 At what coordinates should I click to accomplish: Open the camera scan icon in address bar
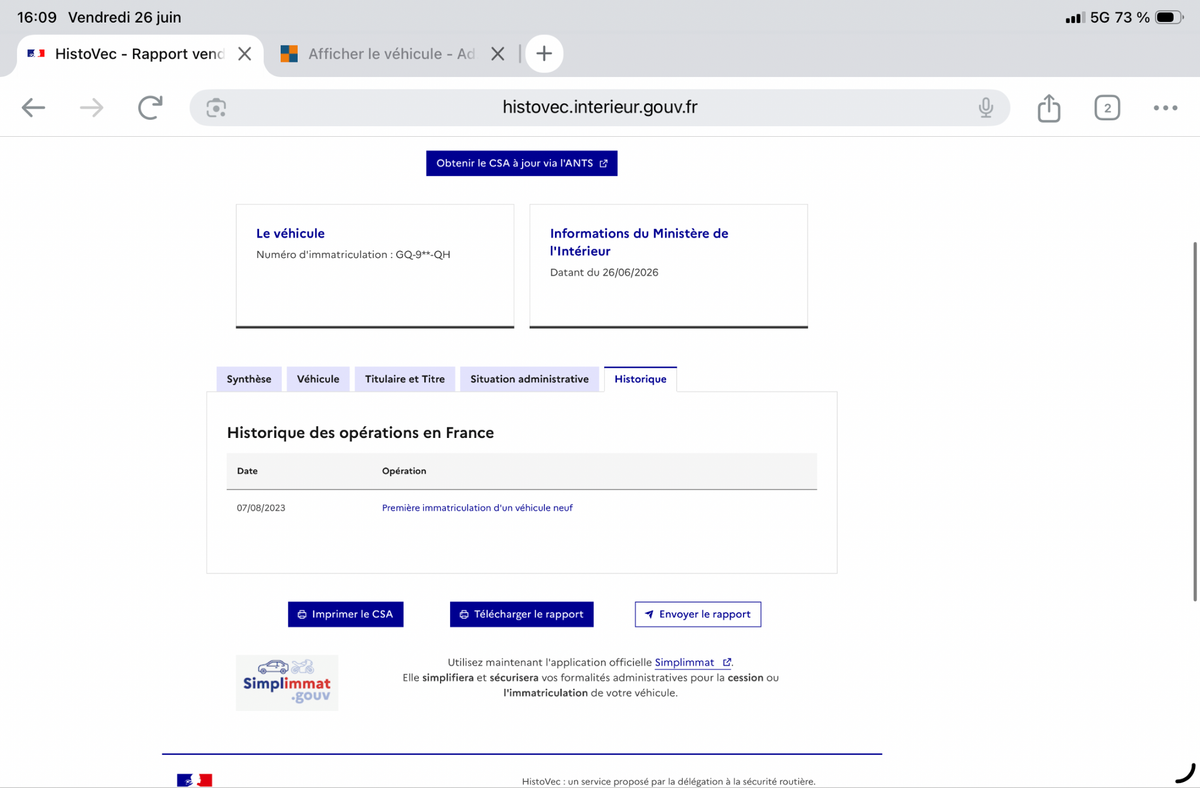[216, 108]
